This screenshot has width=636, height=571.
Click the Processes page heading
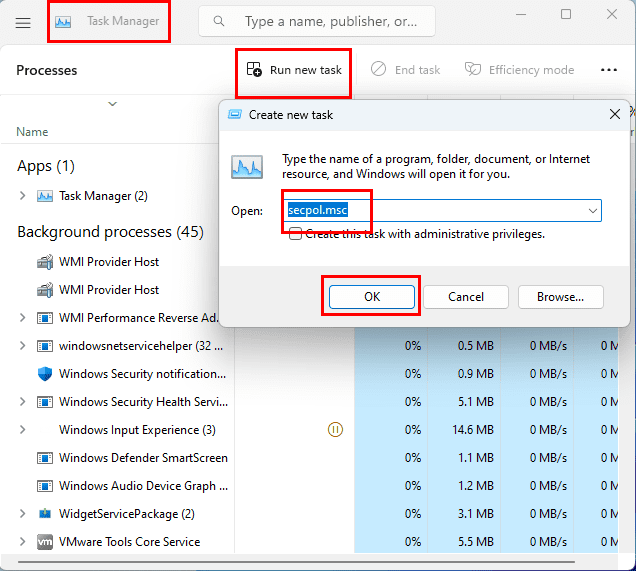click(47, 70)
